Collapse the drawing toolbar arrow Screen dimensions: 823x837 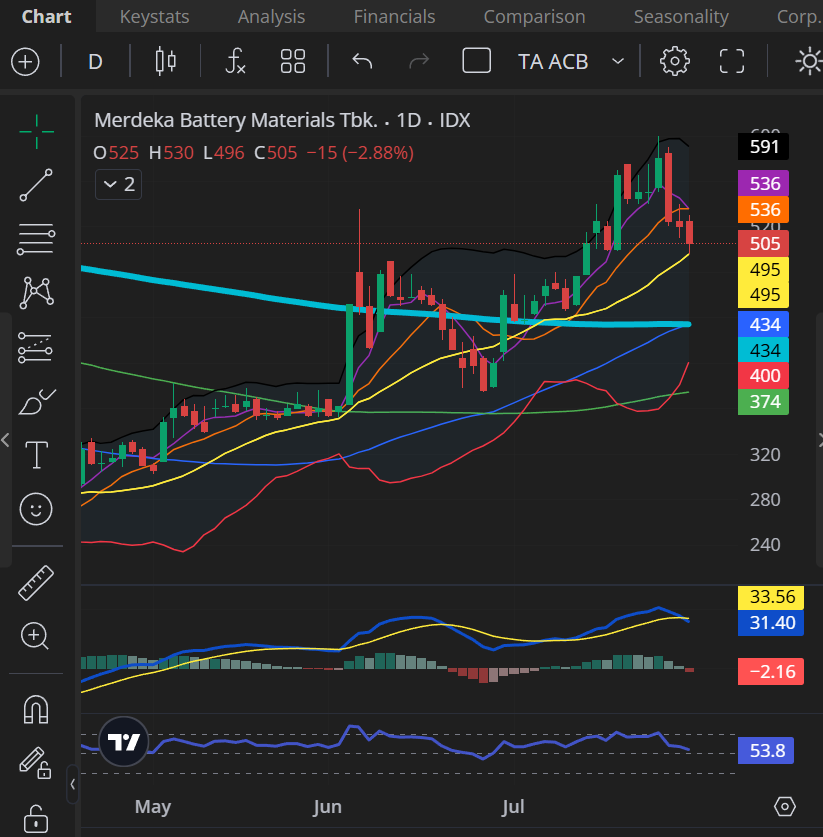(73, 784)
